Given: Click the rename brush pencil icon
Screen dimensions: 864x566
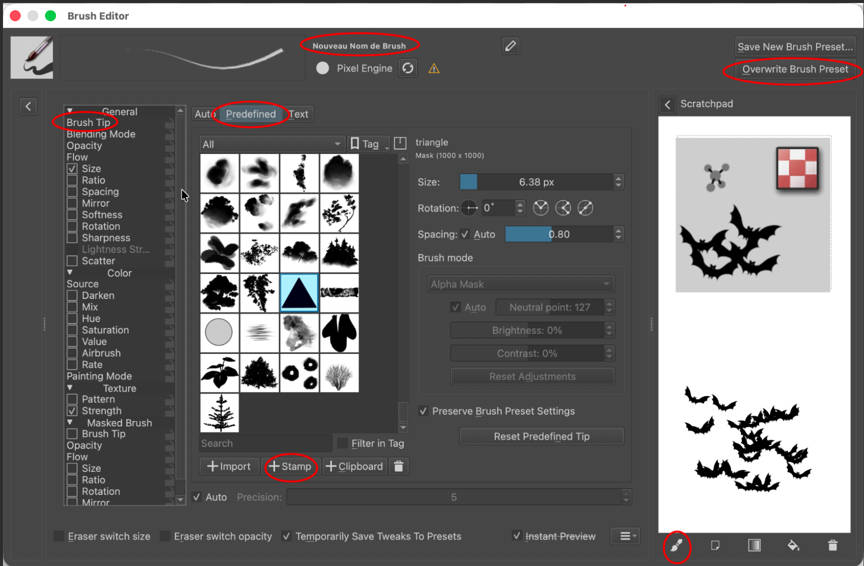Looking at the screenshot, I should click(510, 46).
